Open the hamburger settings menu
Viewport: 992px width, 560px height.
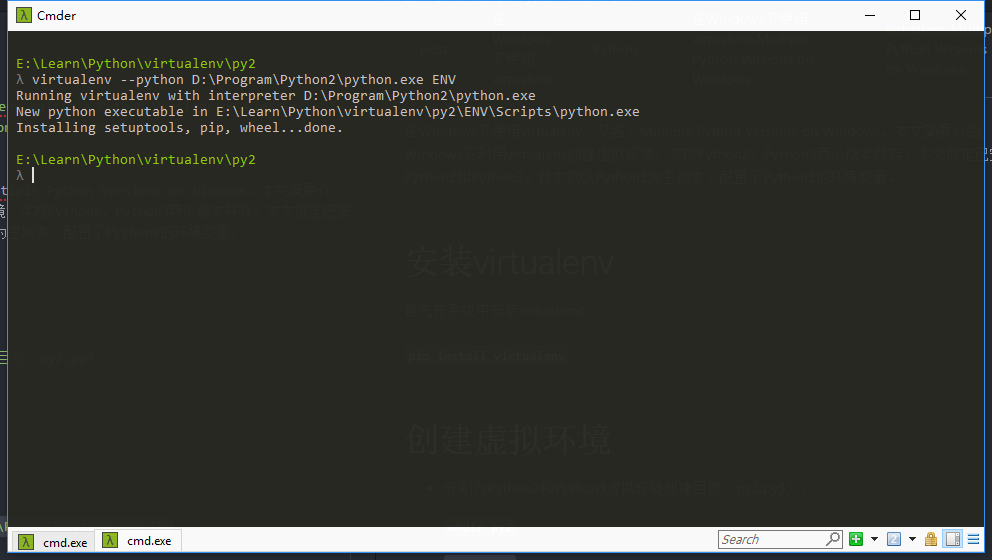coord(974,539)
